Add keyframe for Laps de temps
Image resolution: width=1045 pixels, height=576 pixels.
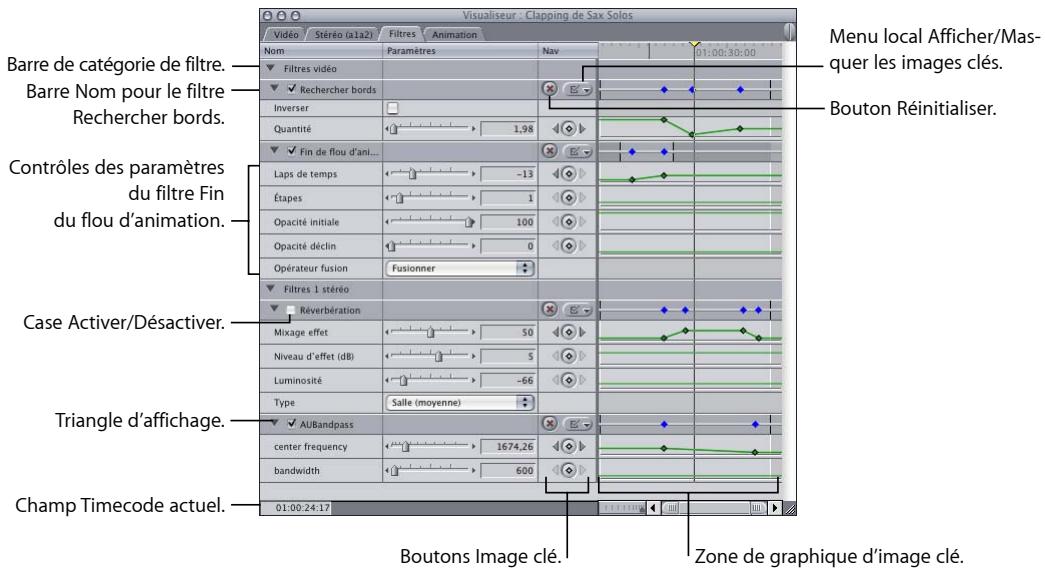point(568,174)
